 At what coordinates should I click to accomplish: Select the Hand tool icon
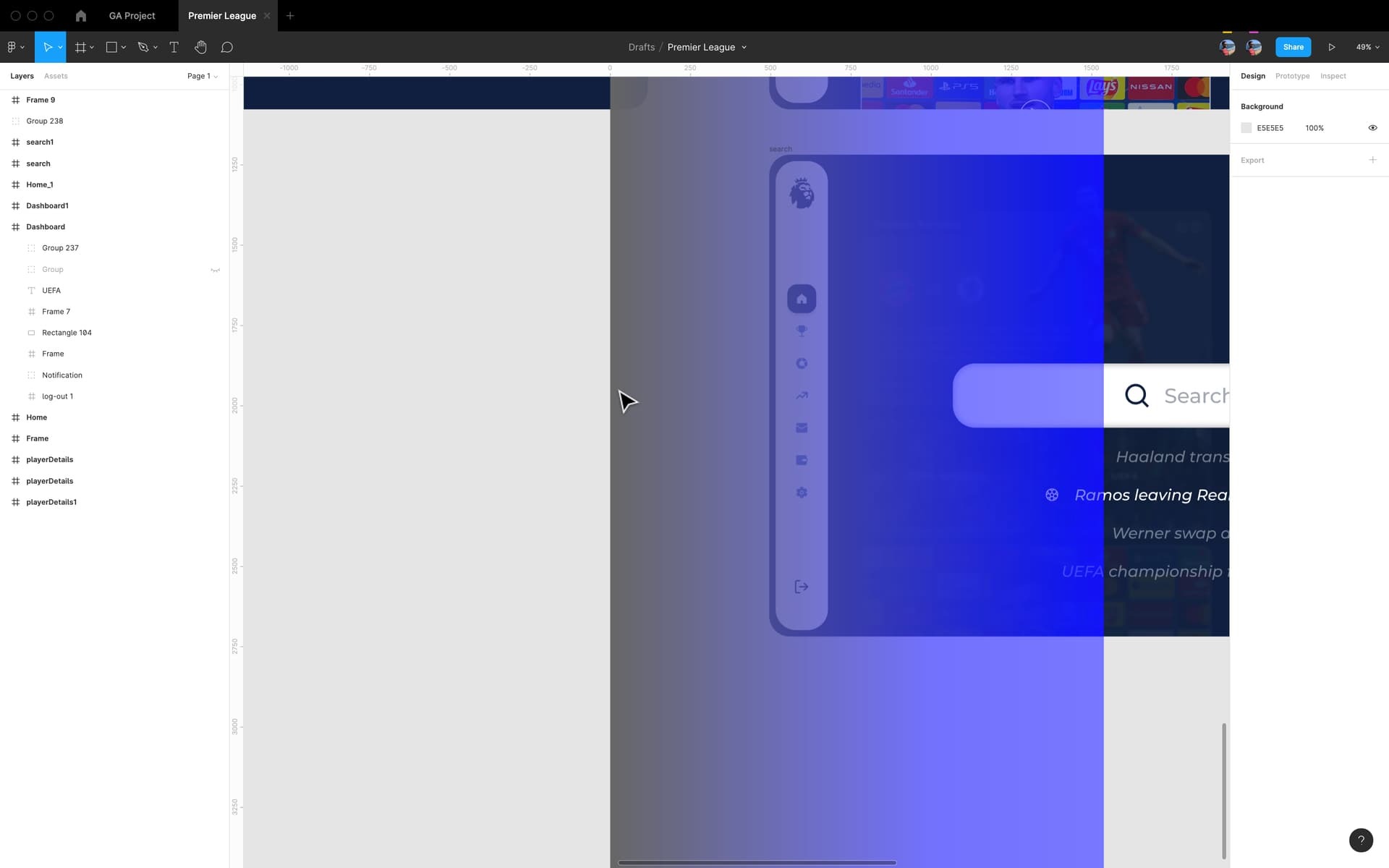point(200,47)
